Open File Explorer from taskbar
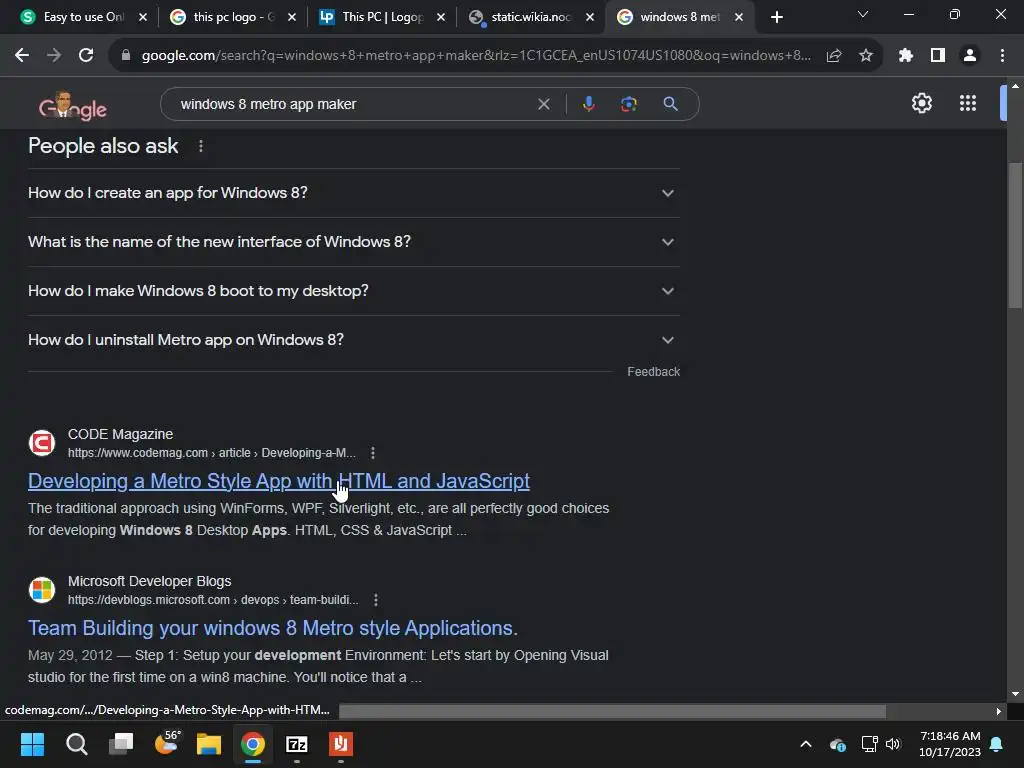This screenshot has height=768, width=1024. tap(209, 744)
